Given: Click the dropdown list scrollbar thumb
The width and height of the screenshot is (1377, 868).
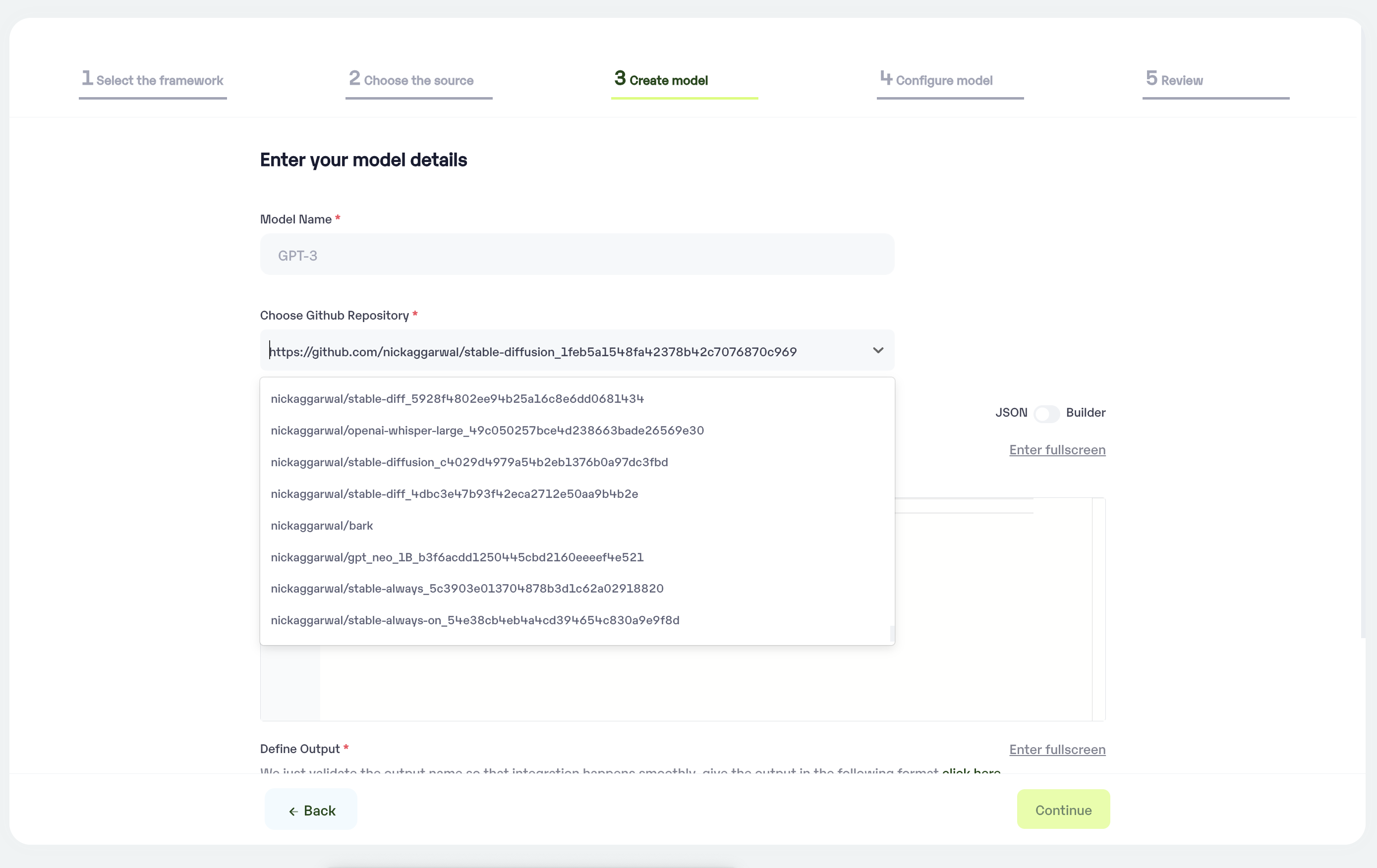Looking at the screenshot, I should tap(892, 633).
